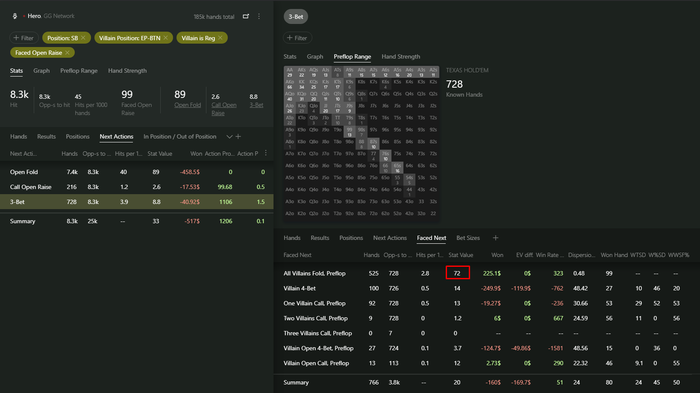The image size is (700, 393).
Task: Click the Hero player icon
Action: (15, 16)
